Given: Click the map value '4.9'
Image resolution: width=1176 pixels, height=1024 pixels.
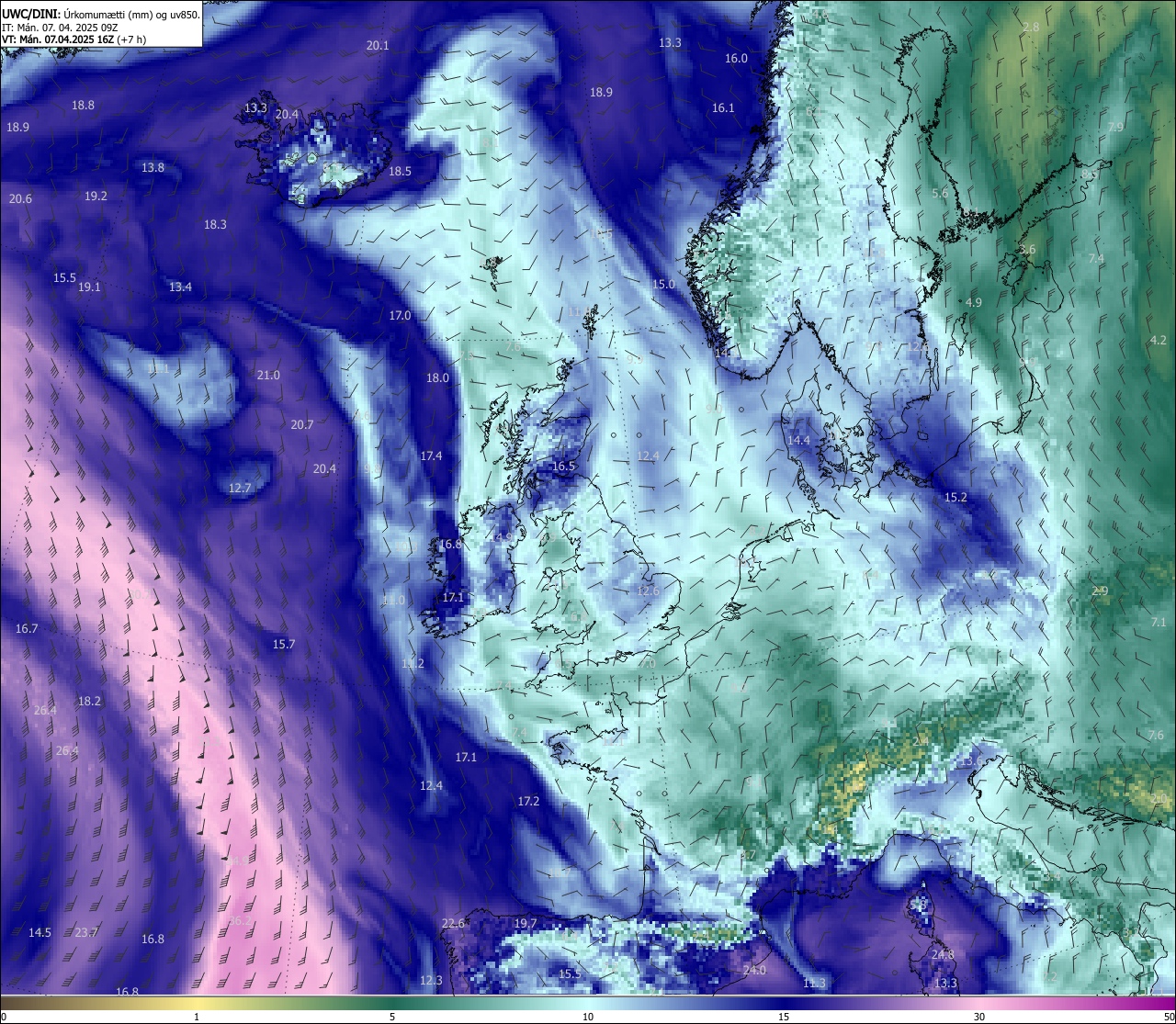Looking at the screenshot, I should [x=974, y=303].
